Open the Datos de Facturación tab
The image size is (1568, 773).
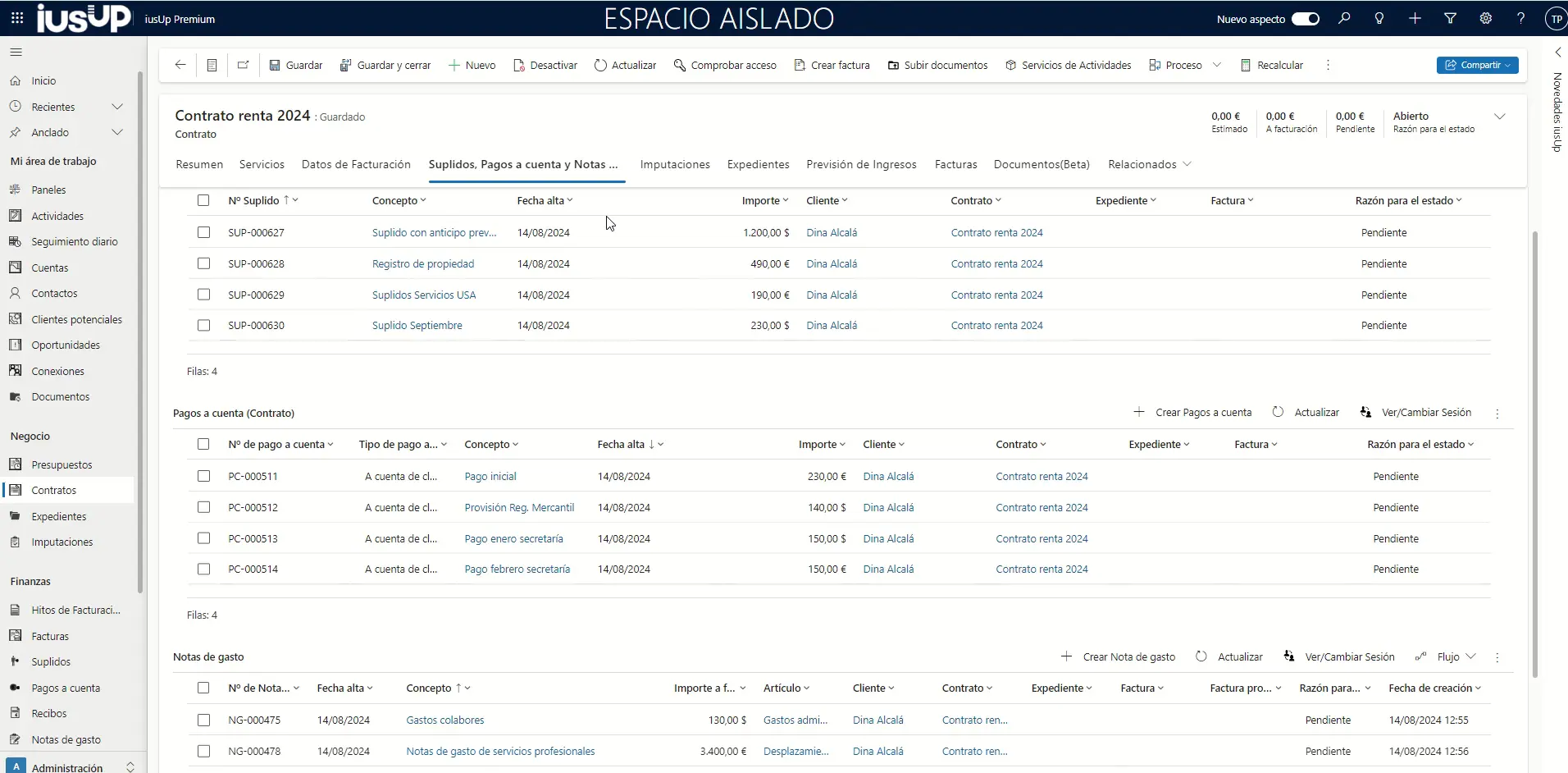click(356, 164)
